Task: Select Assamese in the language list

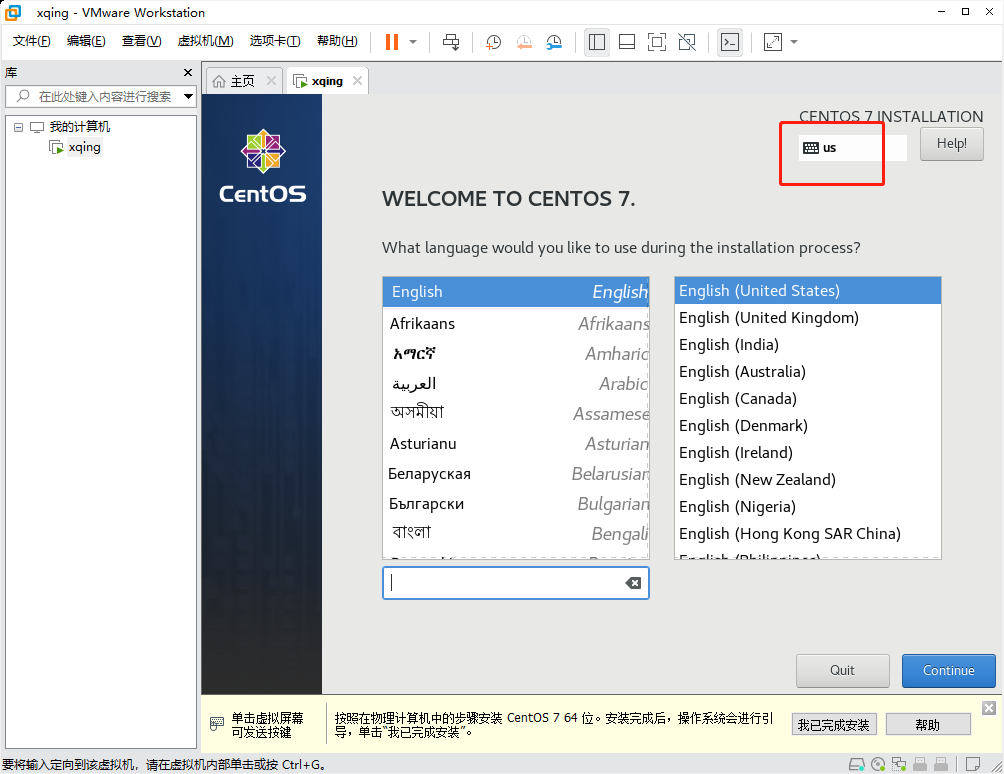Action: coord(515,414)
